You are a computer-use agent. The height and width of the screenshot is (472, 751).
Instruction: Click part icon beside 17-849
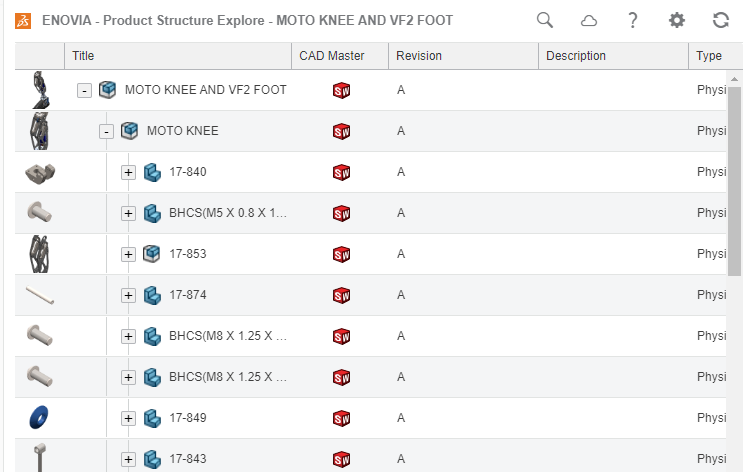tap(152, 418)
